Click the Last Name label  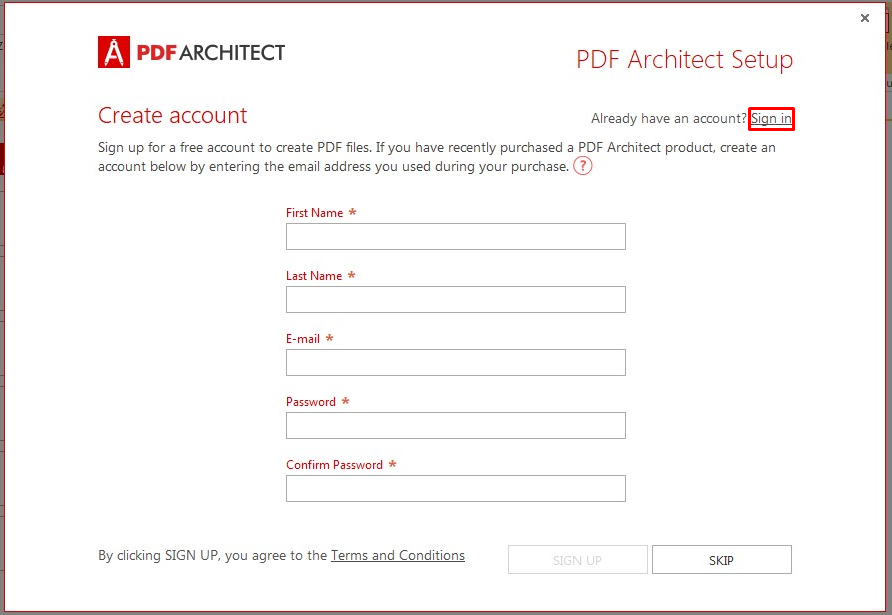click(x=314, y=276)
